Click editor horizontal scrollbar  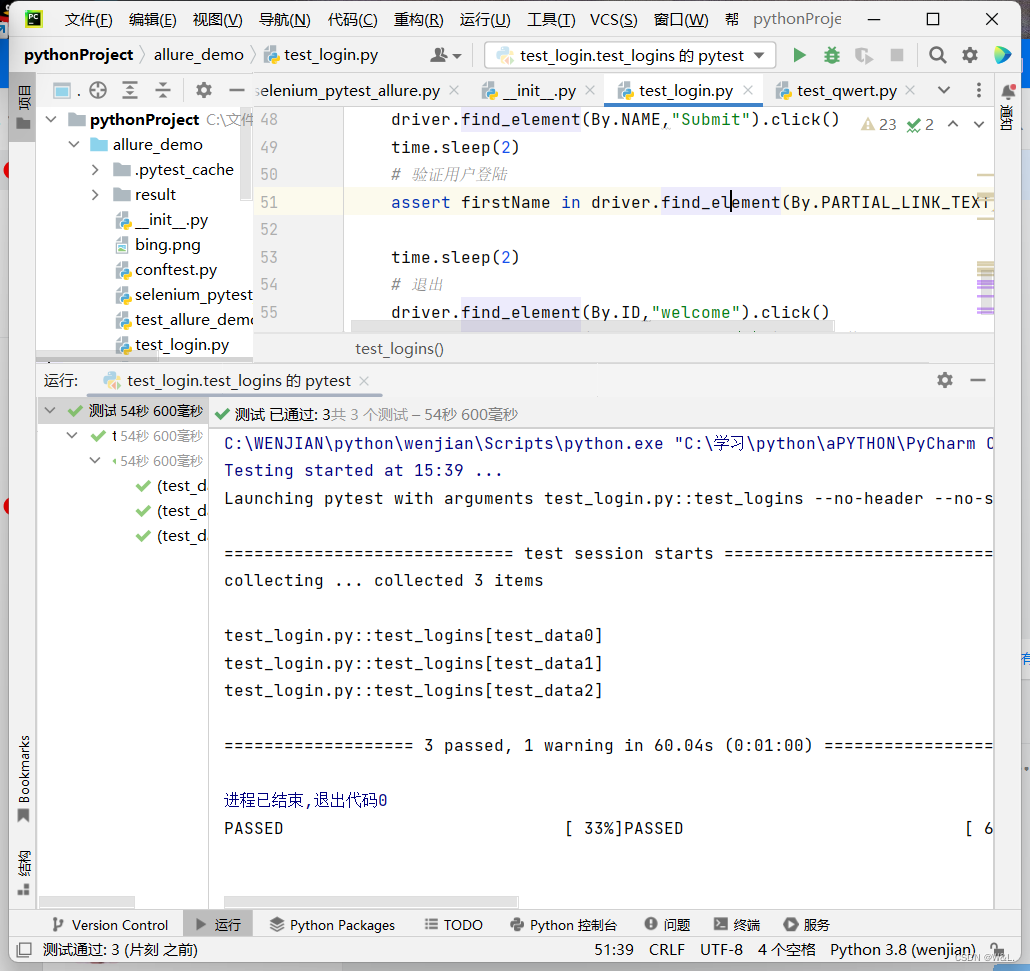click(x=593, y=326)
